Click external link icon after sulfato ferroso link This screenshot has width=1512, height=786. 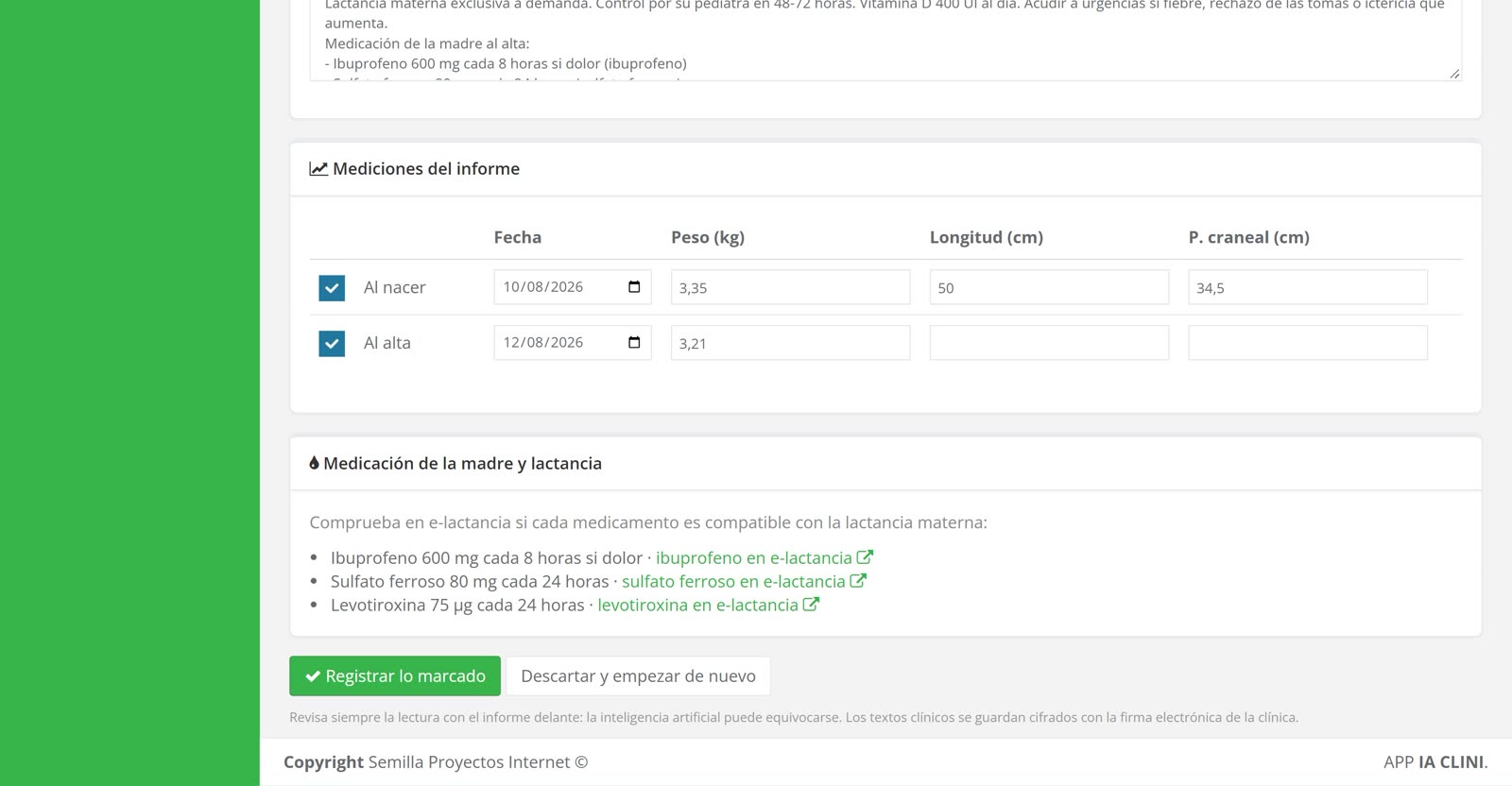click(x=858, y=581)
